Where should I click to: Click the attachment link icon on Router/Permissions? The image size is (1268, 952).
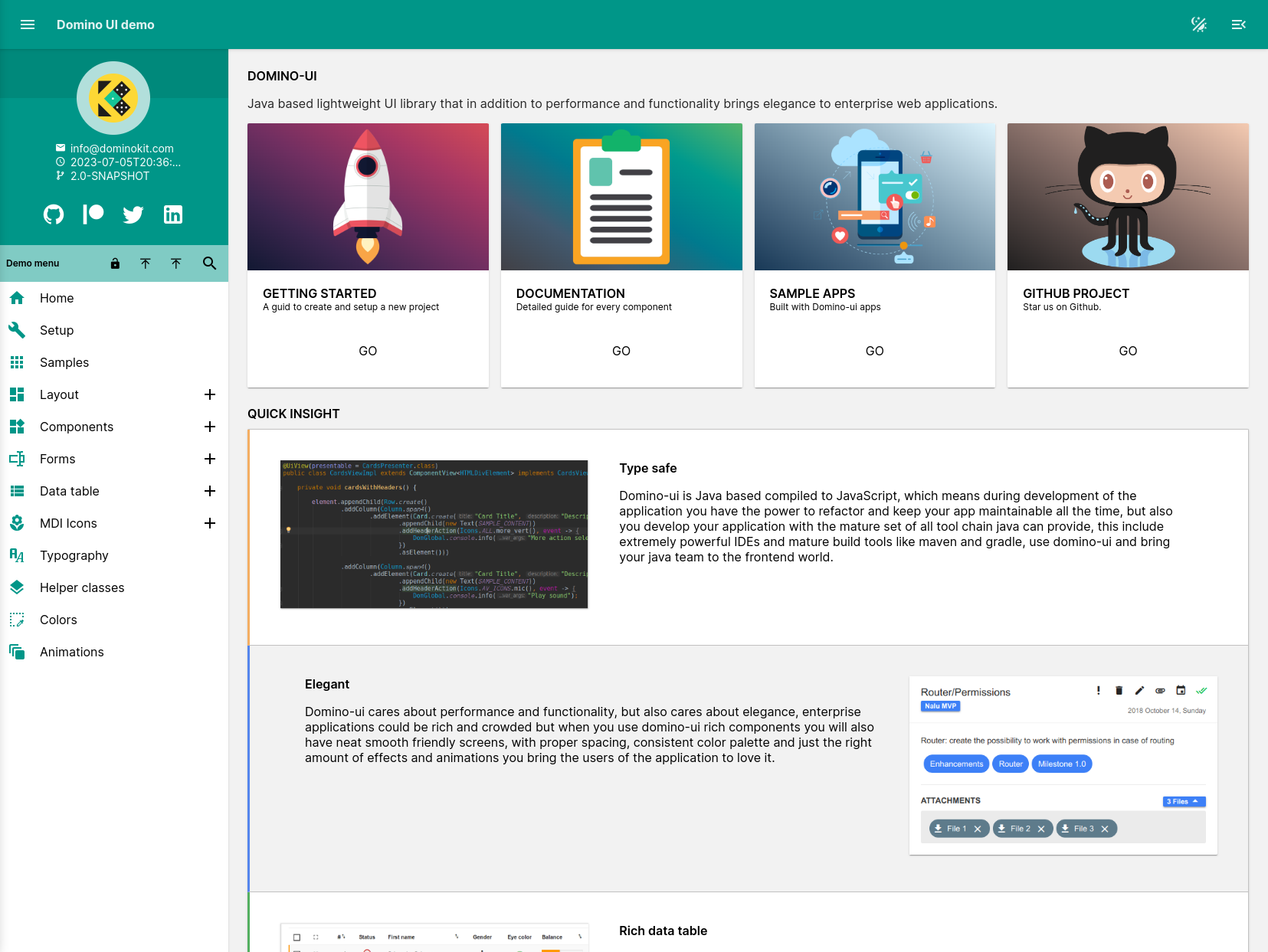(x=1160, y=690)
